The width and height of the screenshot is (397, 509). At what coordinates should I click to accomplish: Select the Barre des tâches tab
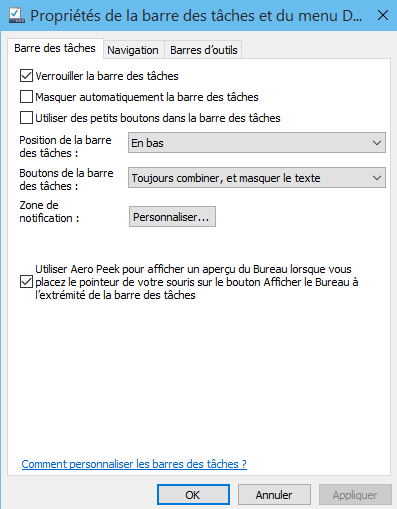55,48
